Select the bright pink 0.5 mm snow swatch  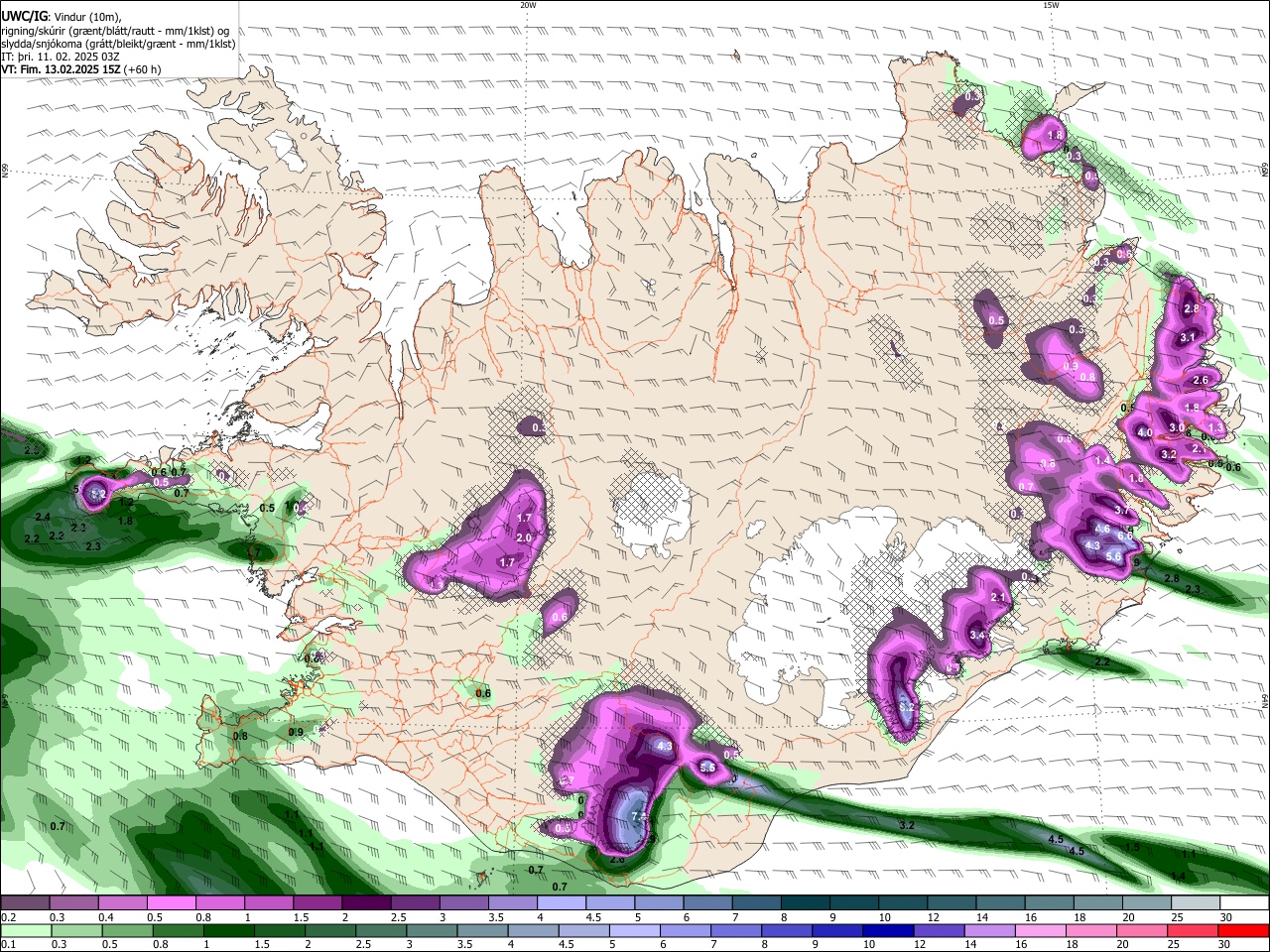click(x=171, y=902)
